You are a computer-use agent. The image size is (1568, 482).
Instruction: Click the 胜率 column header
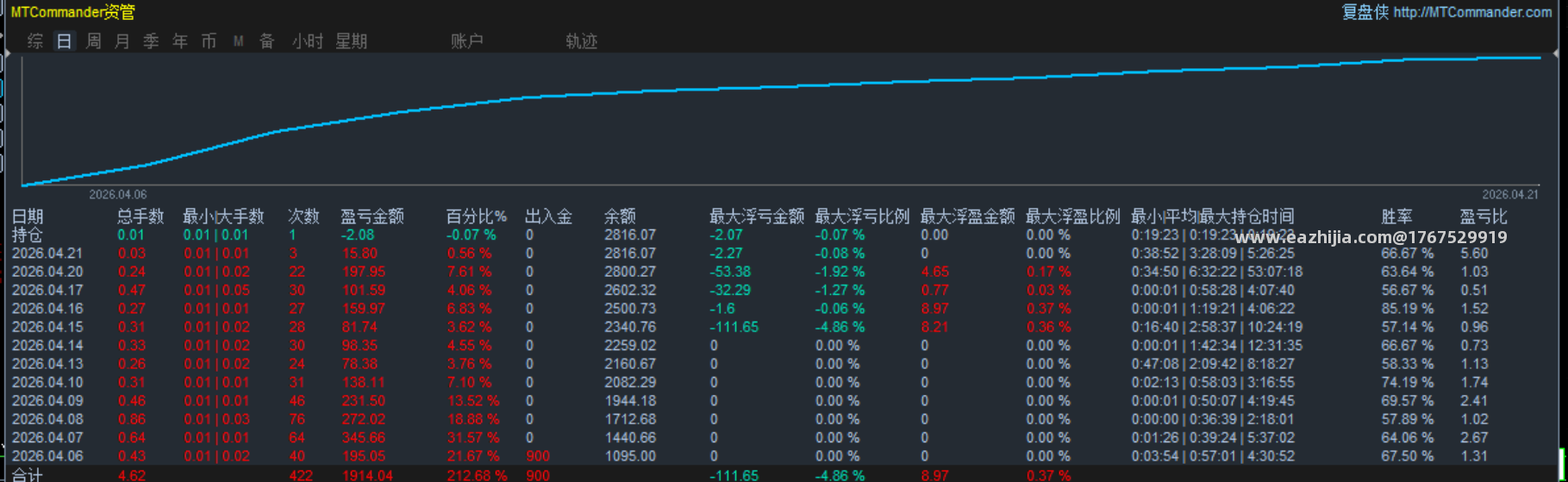point(1396,216)
